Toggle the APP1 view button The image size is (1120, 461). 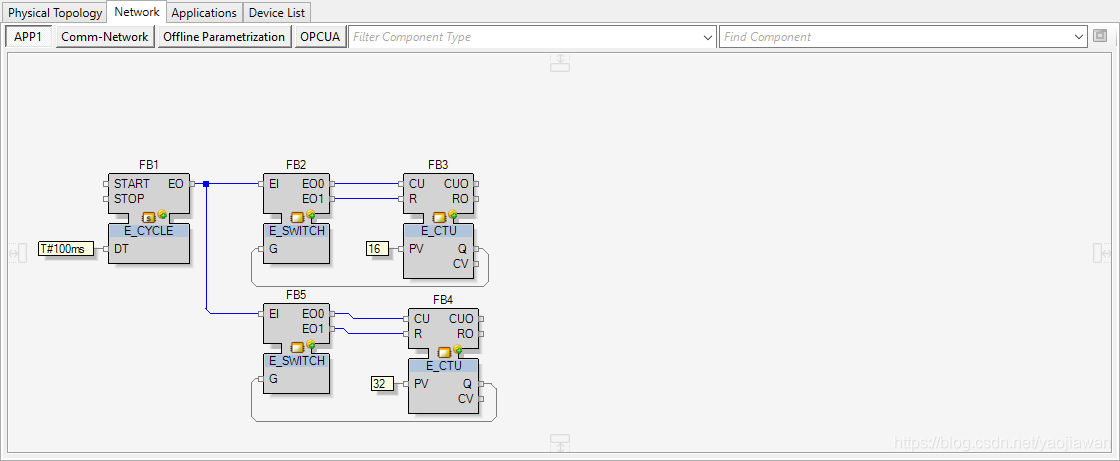28,37
